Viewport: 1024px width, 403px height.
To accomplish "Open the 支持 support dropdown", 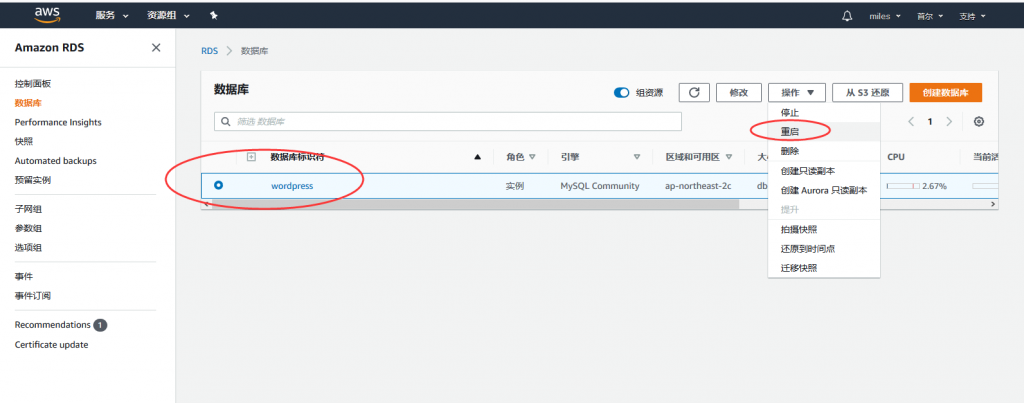I will tap(972, 16).
